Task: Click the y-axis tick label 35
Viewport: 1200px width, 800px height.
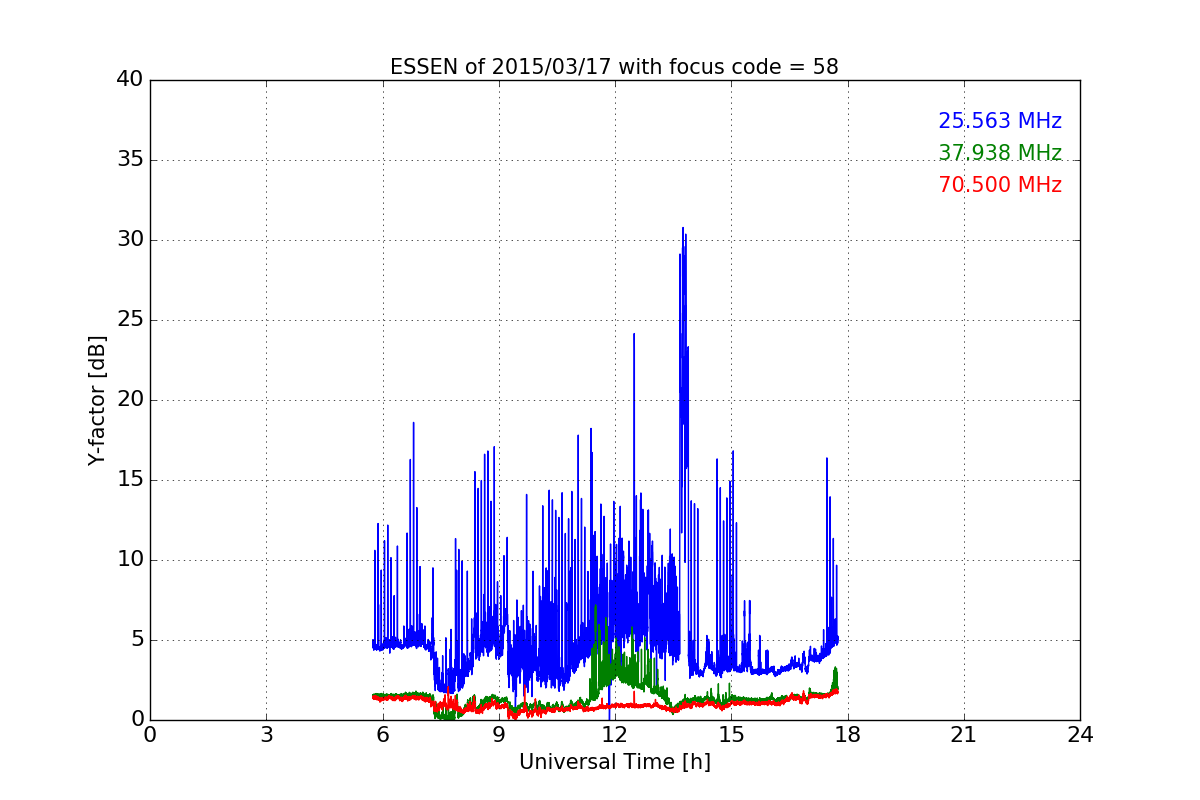Action: pos(130,160)
